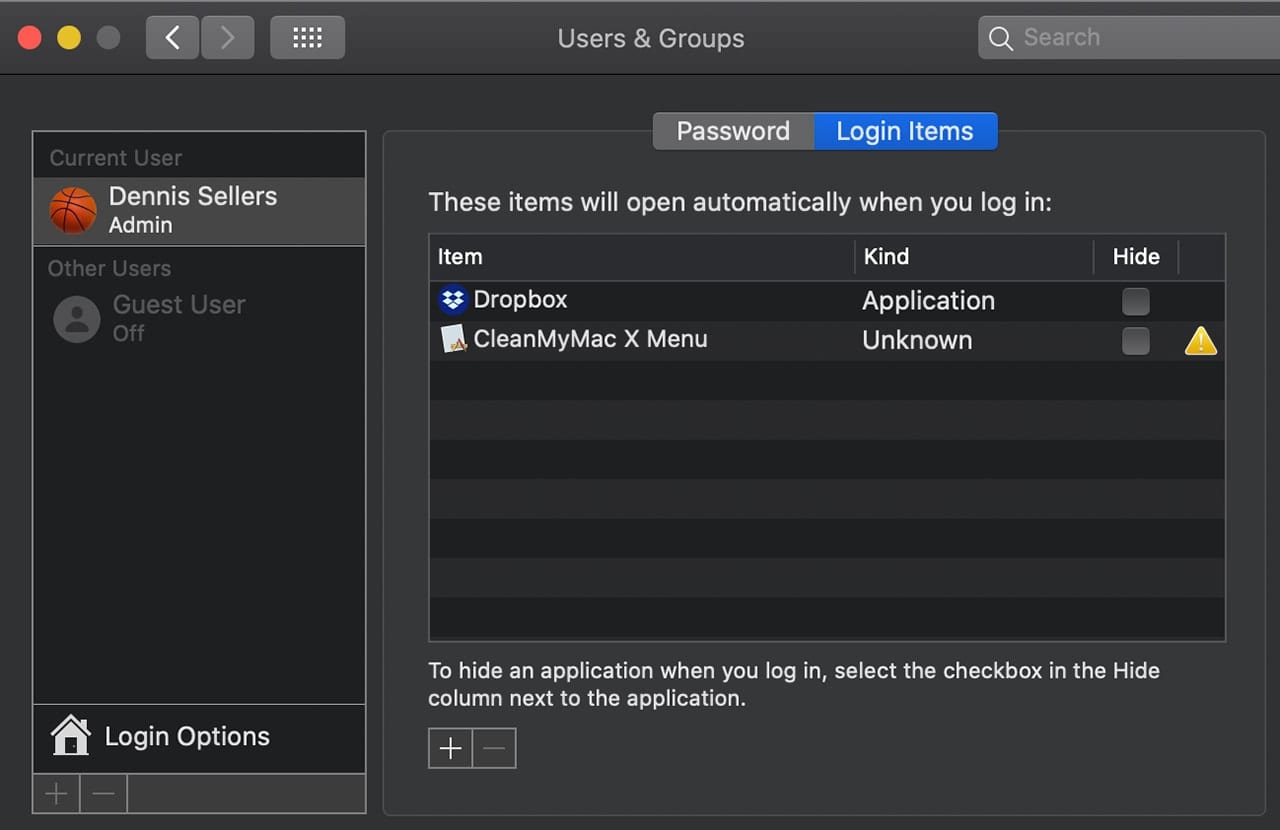Image resolution: width=1280 pixels, height=830 pixels.
Task: Select the Login Items tab
Action: (905, 131)
